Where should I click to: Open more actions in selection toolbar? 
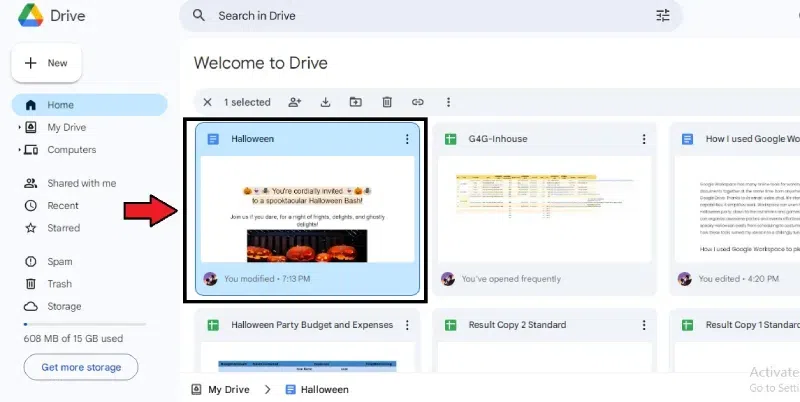point(448,102)
